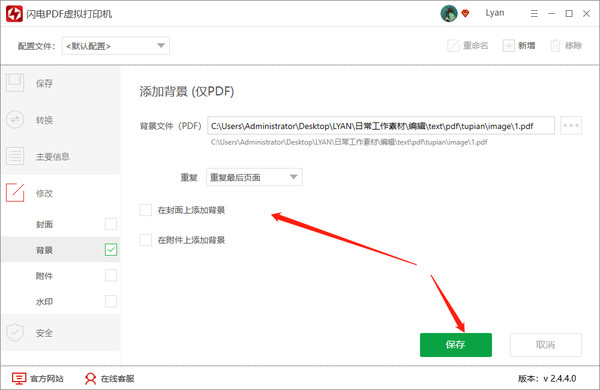Screen dimensions: 600x390
Task: Enable the 附件 checkbox in sidebar
Action: [x=111, y=275]
